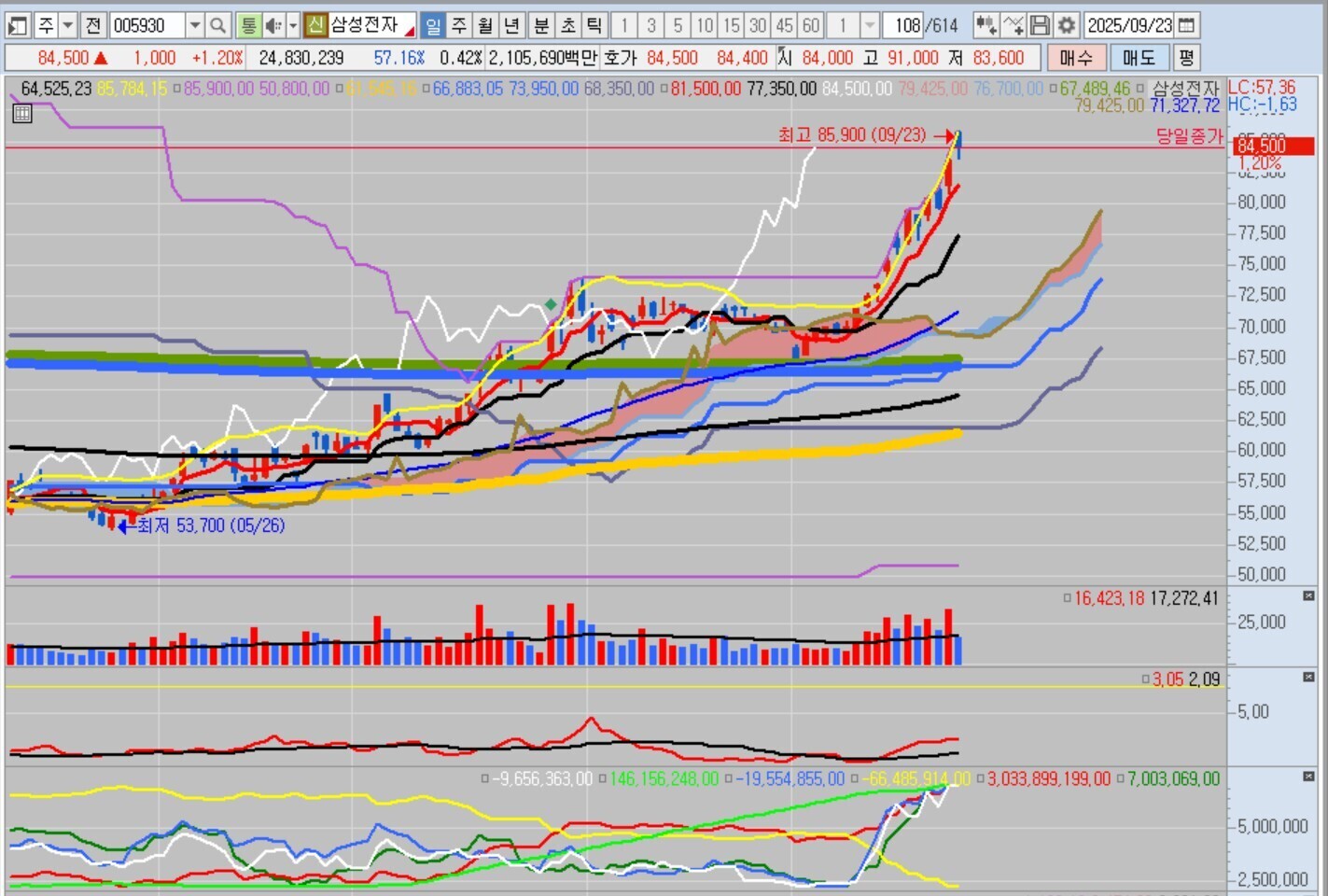Click the small square before -9,656,363,00 legend
1328x896 pixels.
[484, 778]
